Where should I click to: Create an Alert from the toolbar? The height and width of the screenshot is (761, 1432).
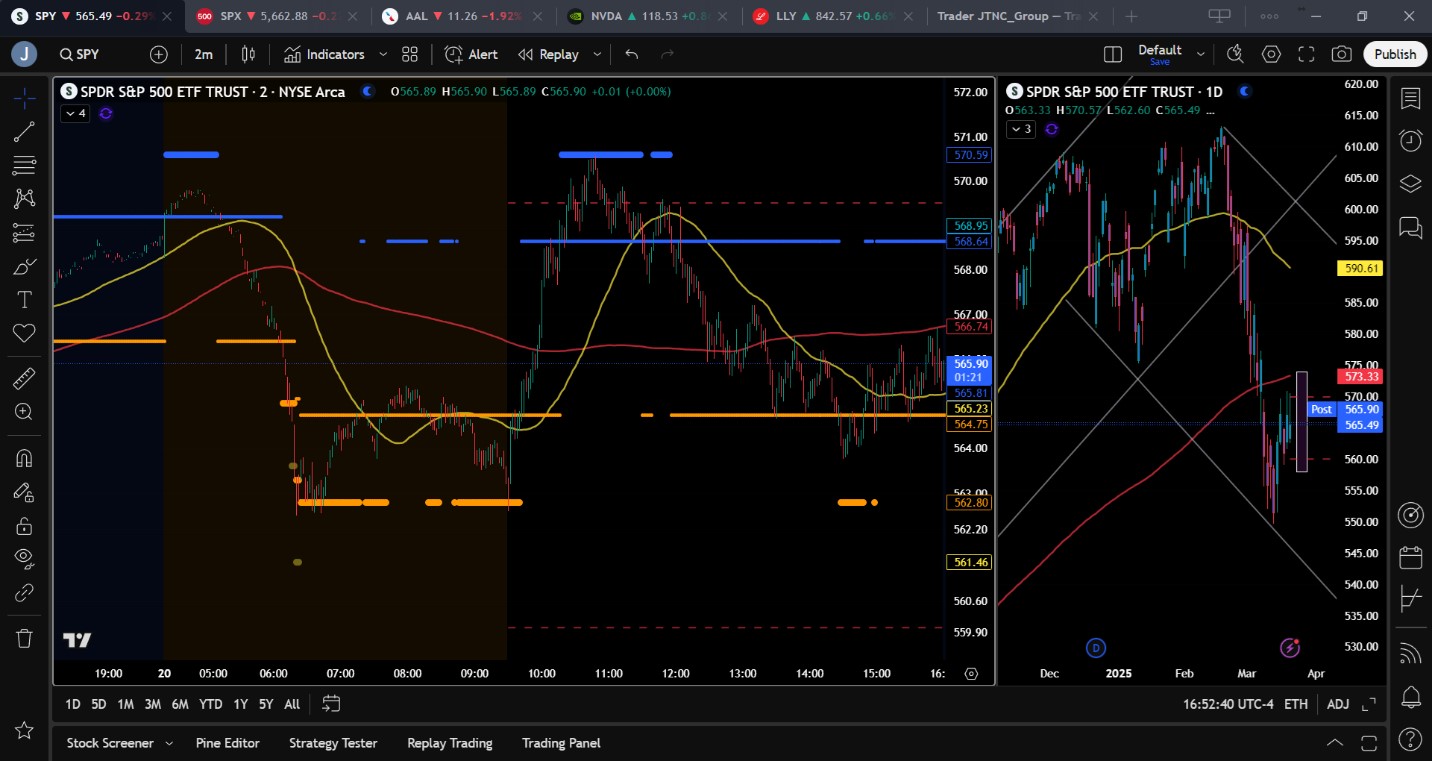pos(471,54)
